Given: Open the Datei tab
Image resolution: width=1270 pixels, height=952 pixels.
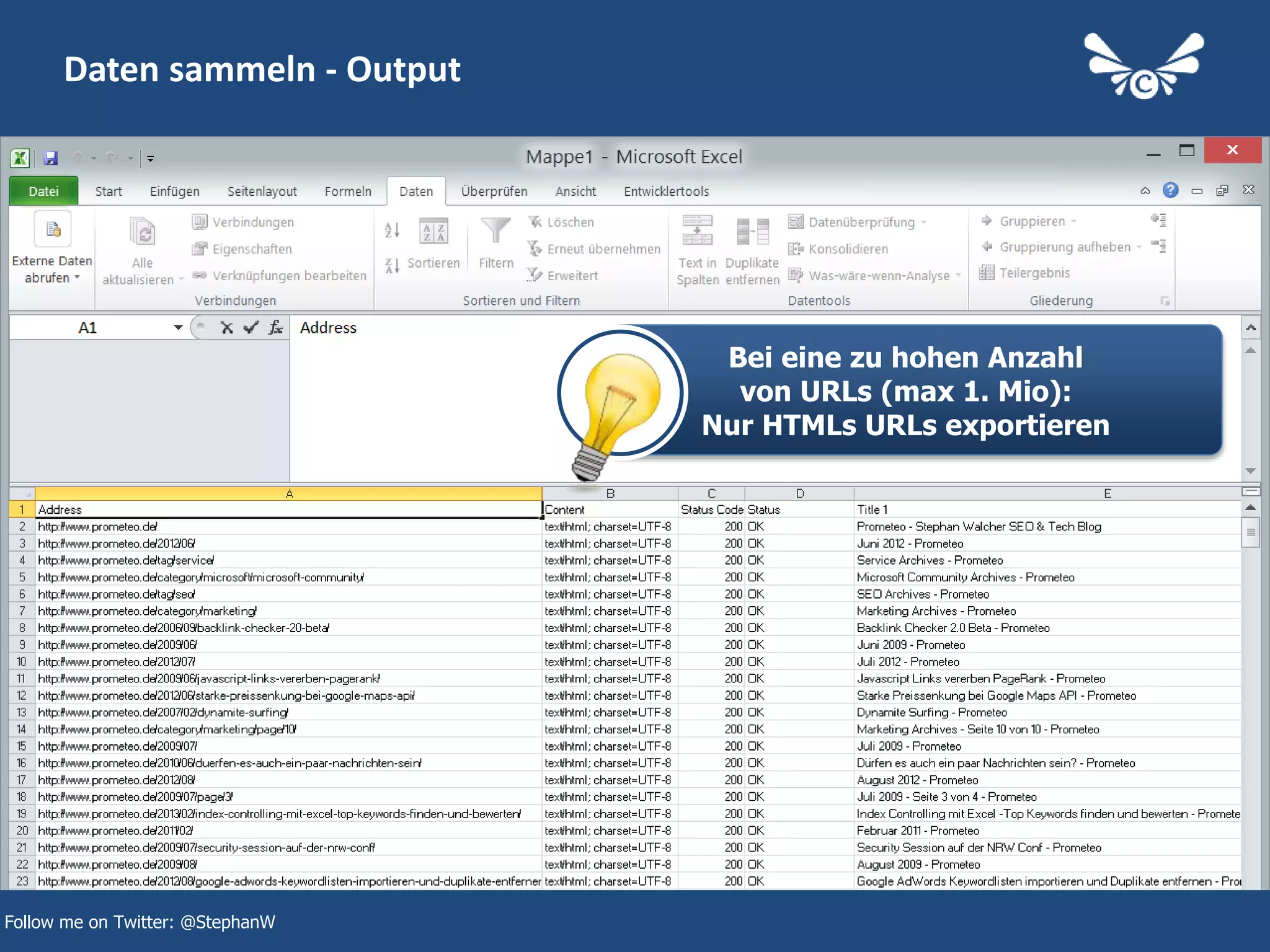Looking at the screenshot, I should pos(43,191).
